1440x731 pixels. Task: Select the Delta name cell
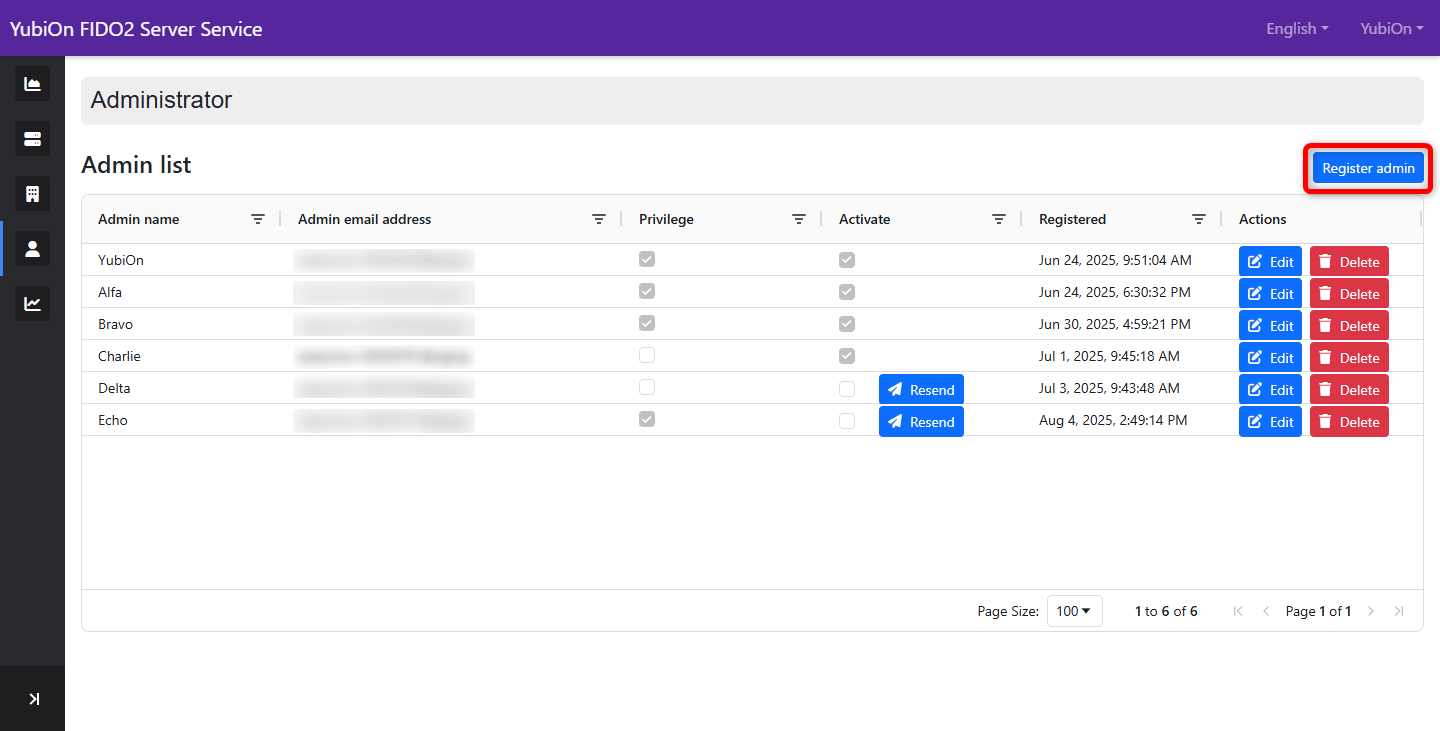coord(114,388)
